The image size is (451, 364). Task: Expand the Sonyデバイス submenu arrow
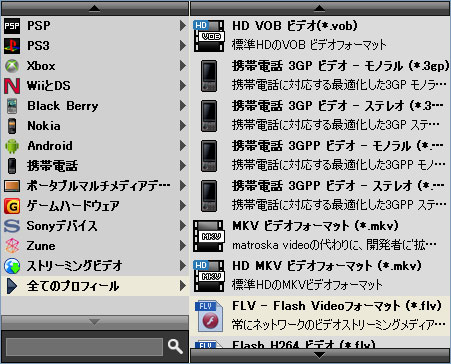coord(182,226)
